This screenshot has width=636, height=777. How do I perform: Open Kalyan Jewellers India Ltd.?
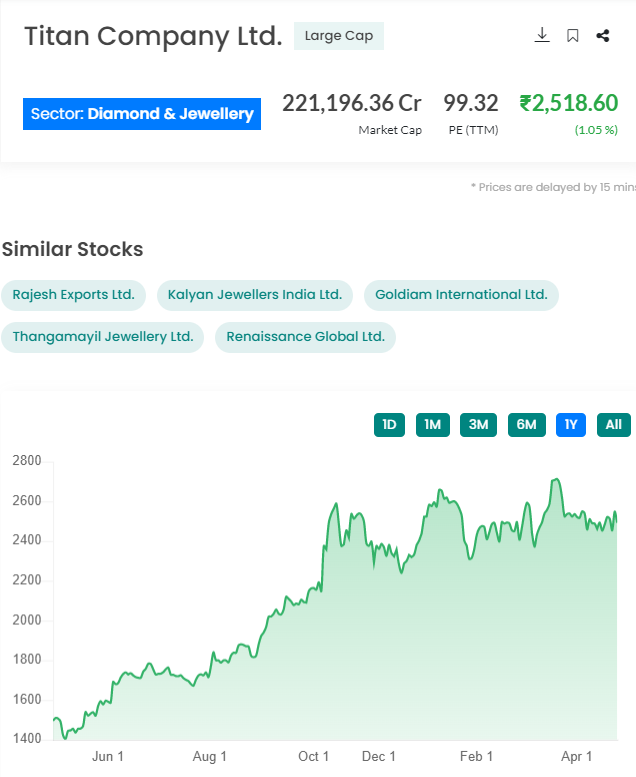[255, 295]
